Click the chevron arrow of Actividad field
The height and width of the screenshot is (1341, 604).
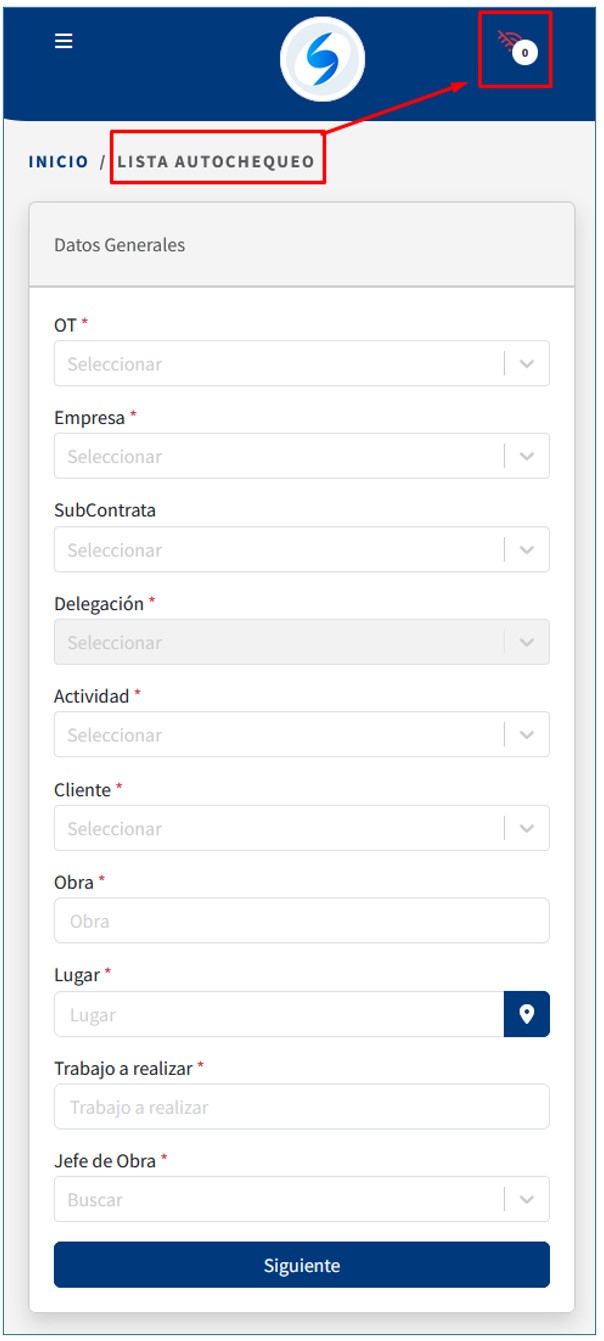[x=527, y=735]
